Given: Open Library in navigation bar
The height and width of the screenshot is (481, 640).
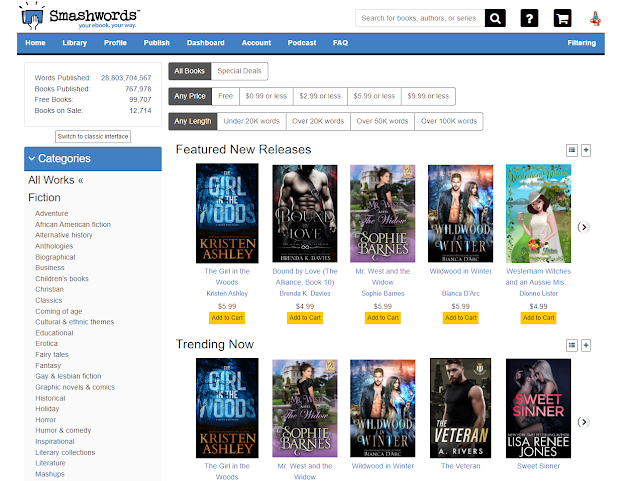Looking at the screenshot, I should (75, 43).
